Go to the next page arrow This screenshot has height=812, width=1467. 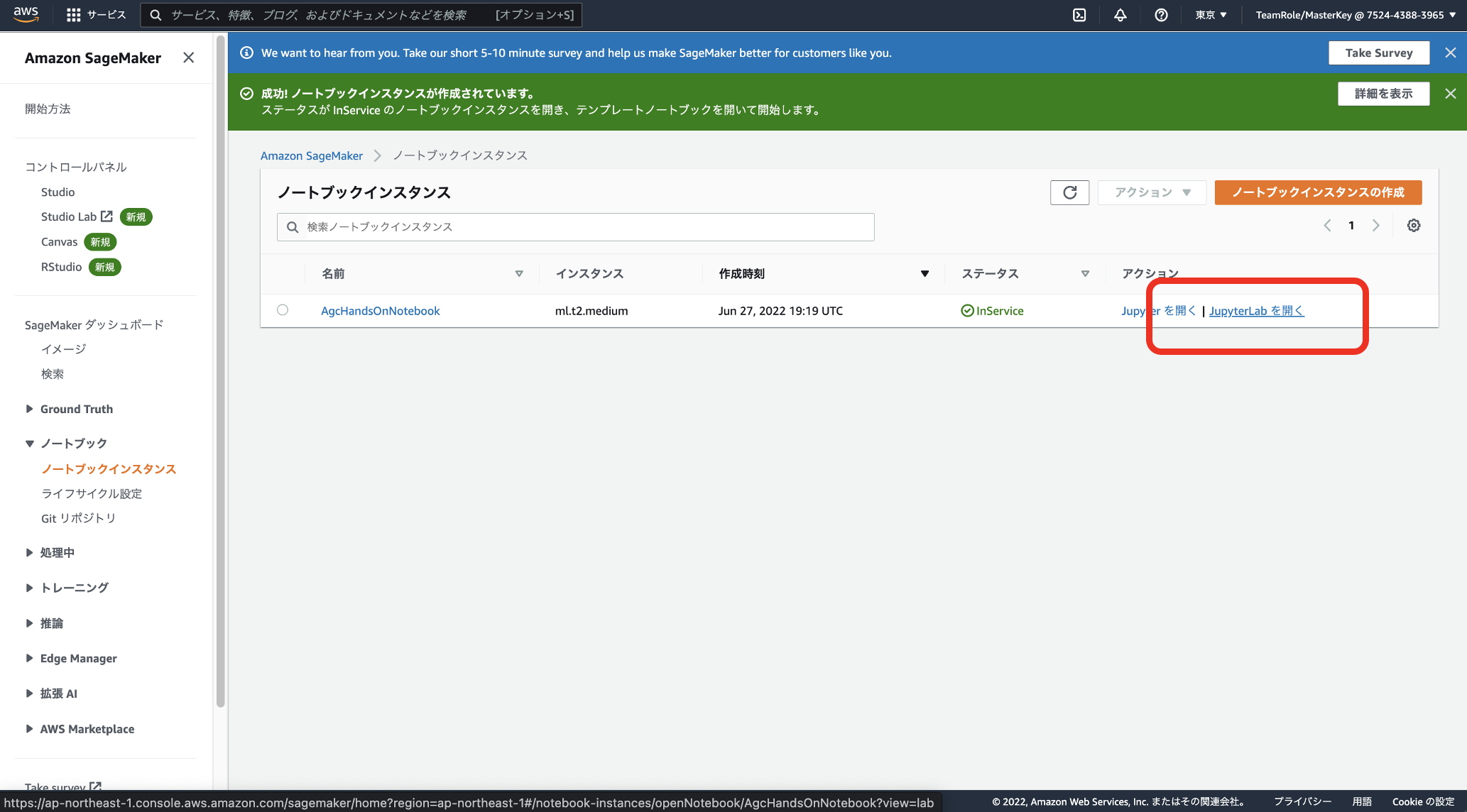pyautogui.click(x=1376, y=226)
